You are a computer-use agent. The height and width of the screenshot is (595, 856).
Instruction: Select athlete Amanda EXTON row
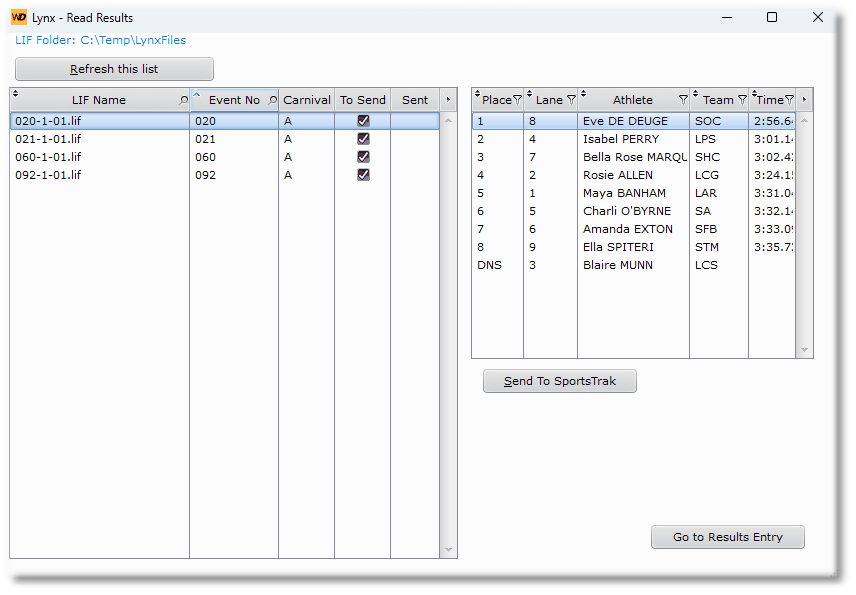[x=633, y=229]
